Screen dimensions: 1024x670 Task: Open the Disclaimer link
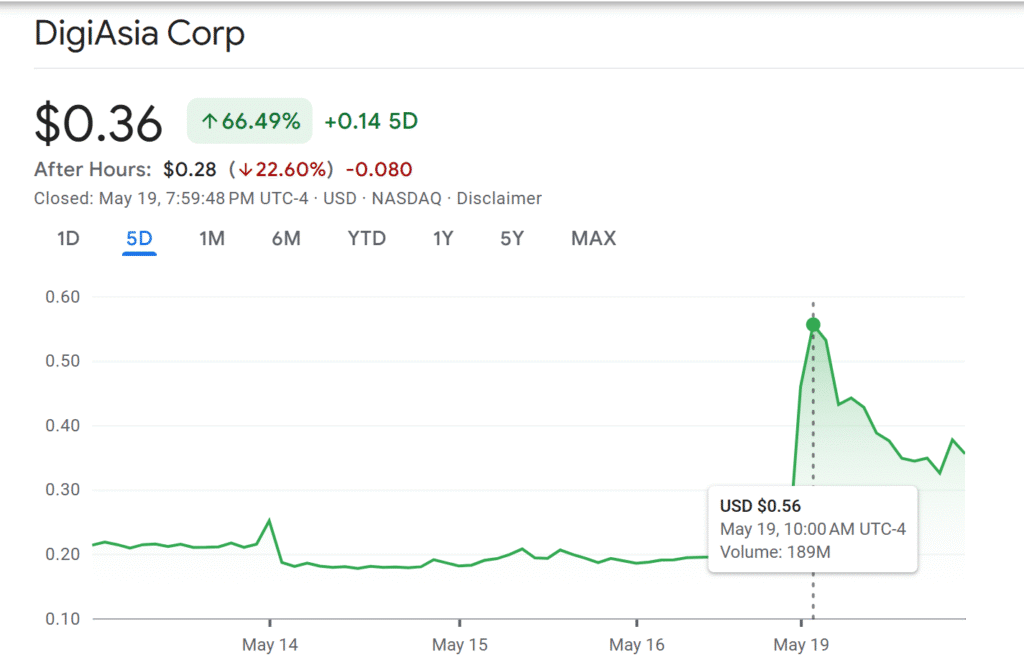click(x=499, y=198)
